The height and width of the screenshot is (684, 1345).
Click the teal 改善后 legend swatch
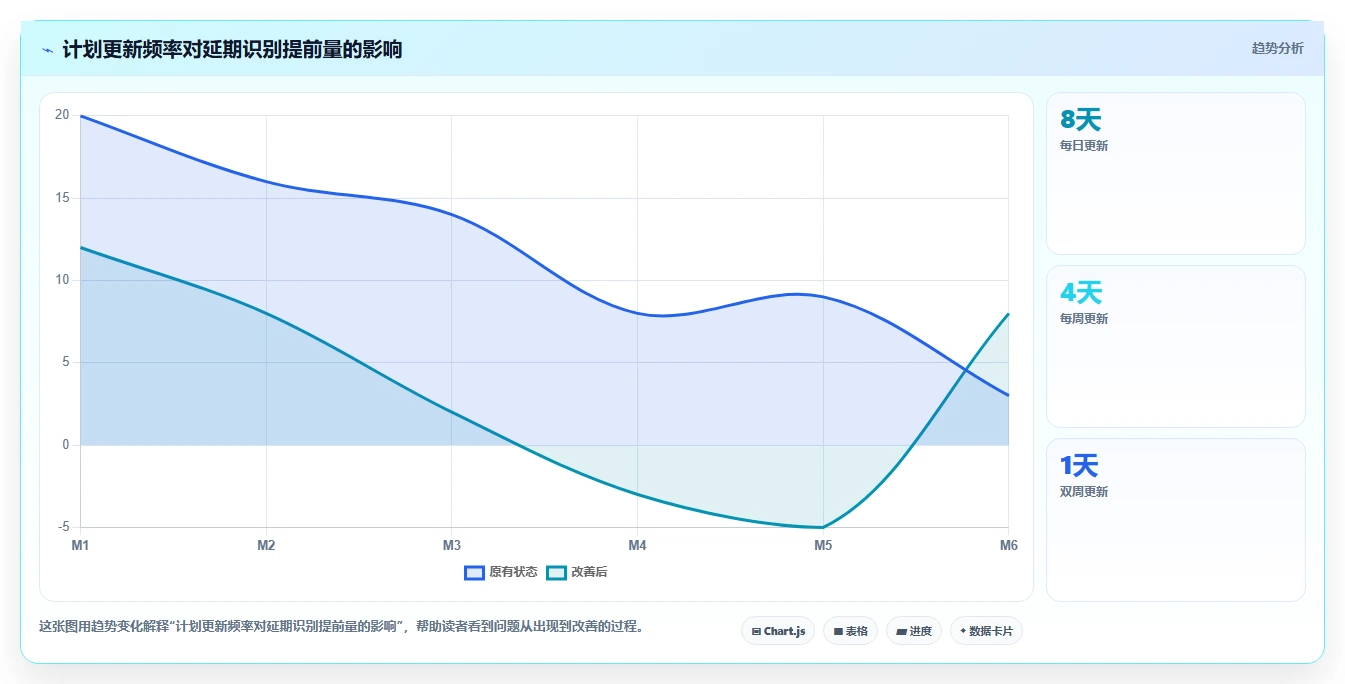[556, 572]
